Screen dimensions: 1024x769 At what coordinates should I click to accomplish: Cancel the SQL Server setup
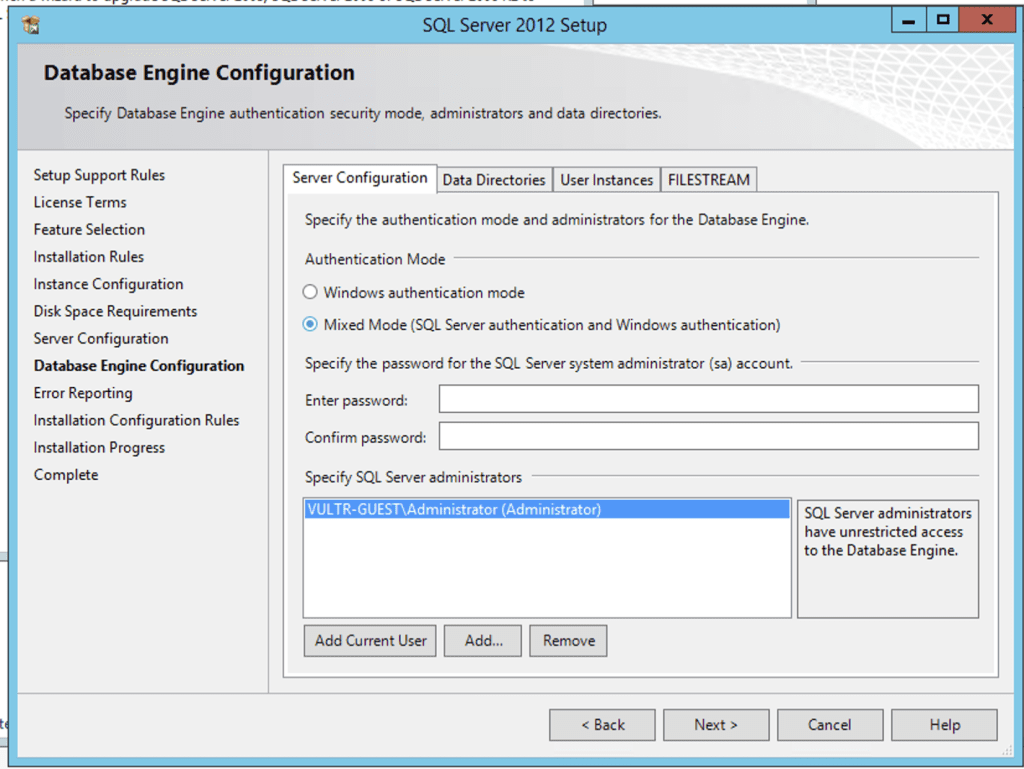coord(830,725)
